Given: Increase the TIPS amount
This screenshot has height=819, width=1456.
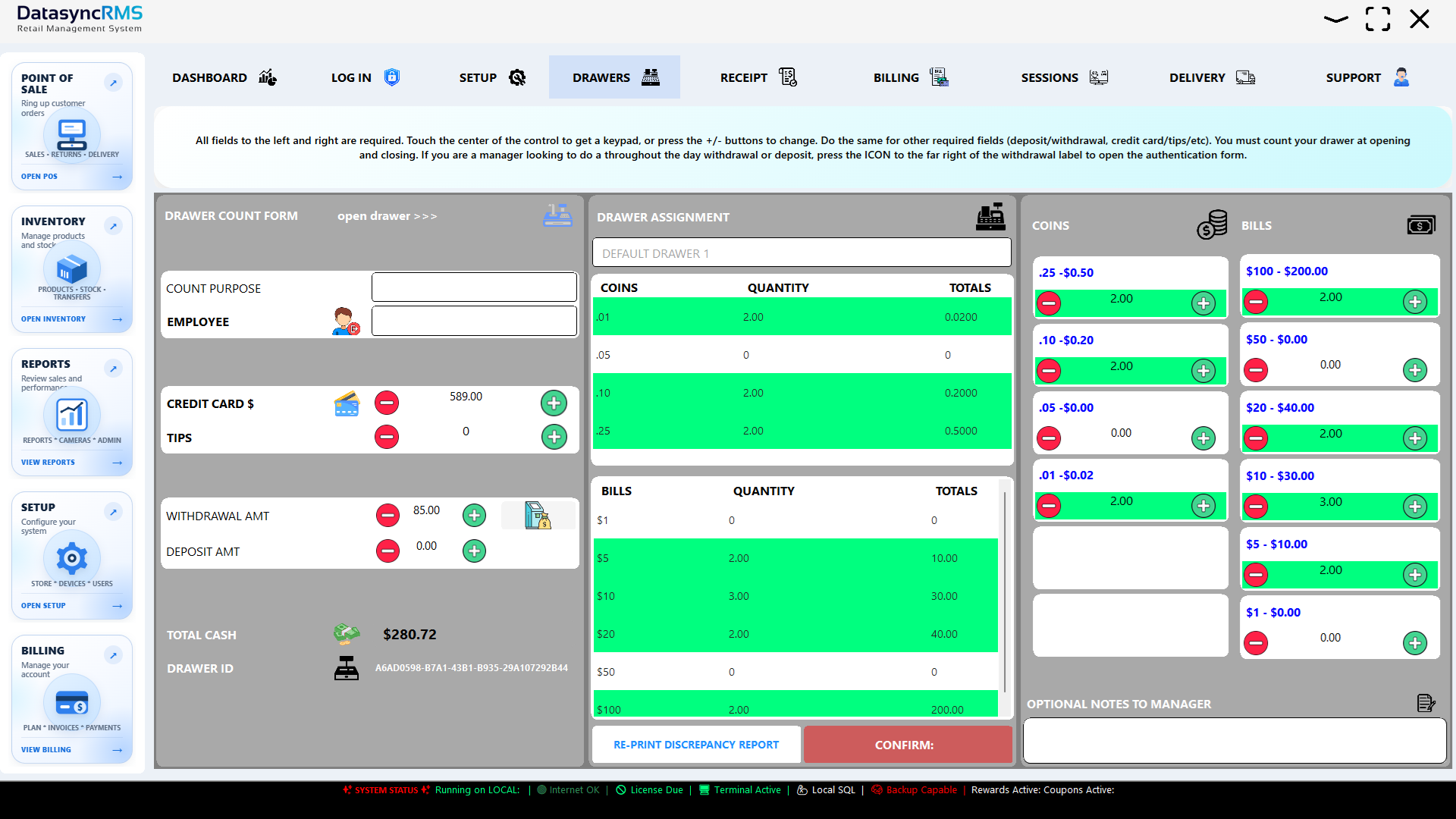Looking at the screenshot, I should tap(554, 437).
